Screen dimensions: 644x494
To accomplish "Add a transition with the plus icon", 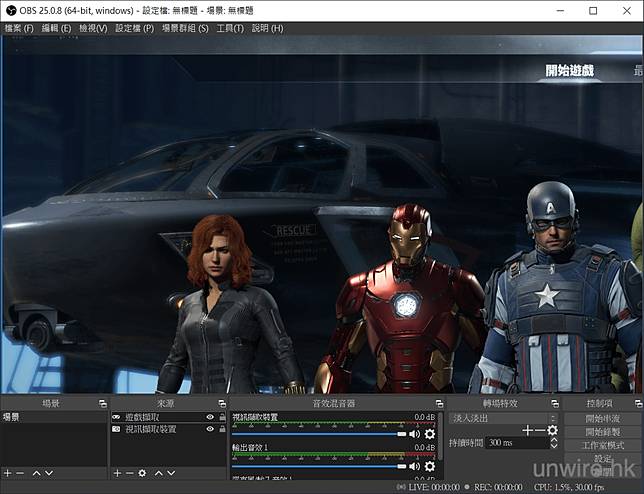I will (x=527, y=430).
